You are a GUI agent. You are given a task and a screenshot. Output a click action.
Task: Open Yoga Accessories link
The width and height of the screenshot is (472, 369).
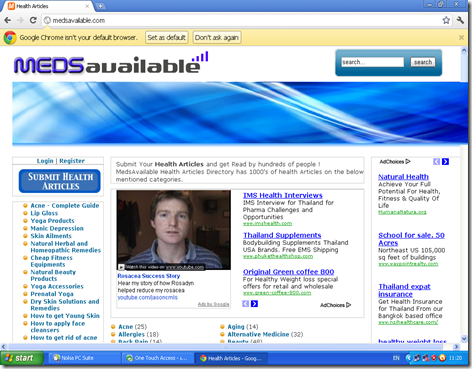(57, 286)
